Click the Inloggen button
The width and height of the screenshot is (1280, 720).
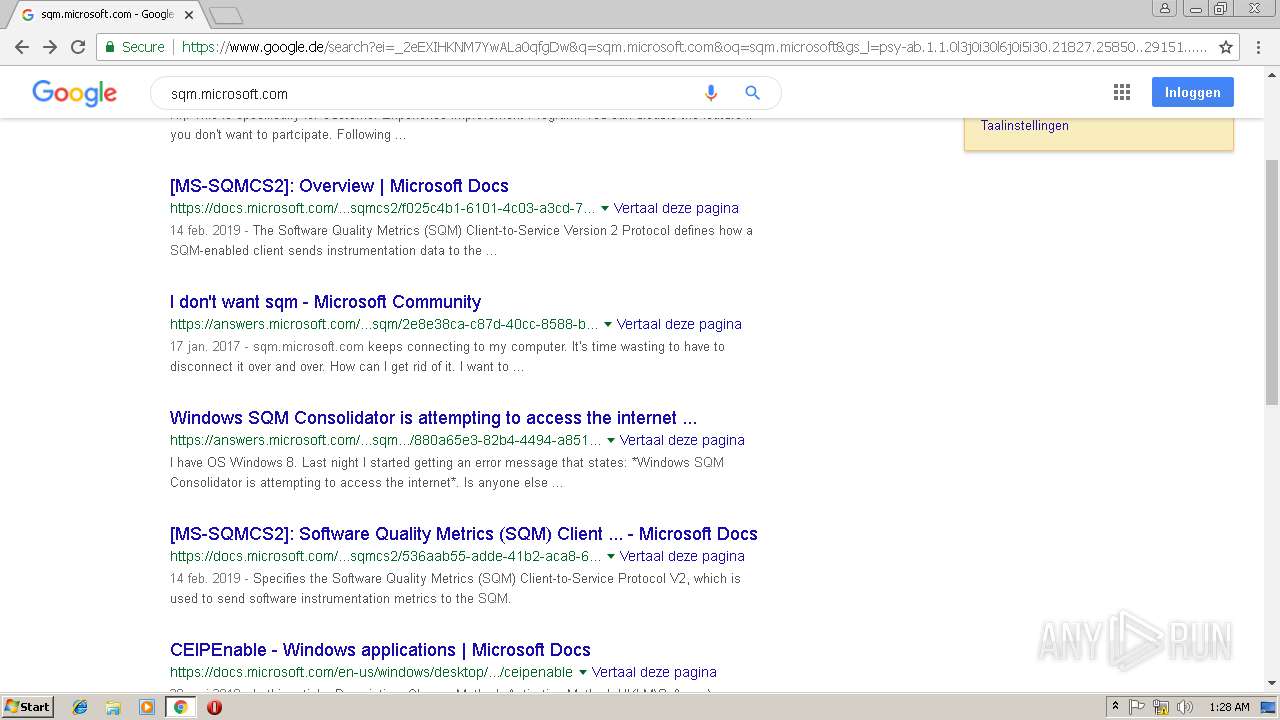tap(1192, 92)
